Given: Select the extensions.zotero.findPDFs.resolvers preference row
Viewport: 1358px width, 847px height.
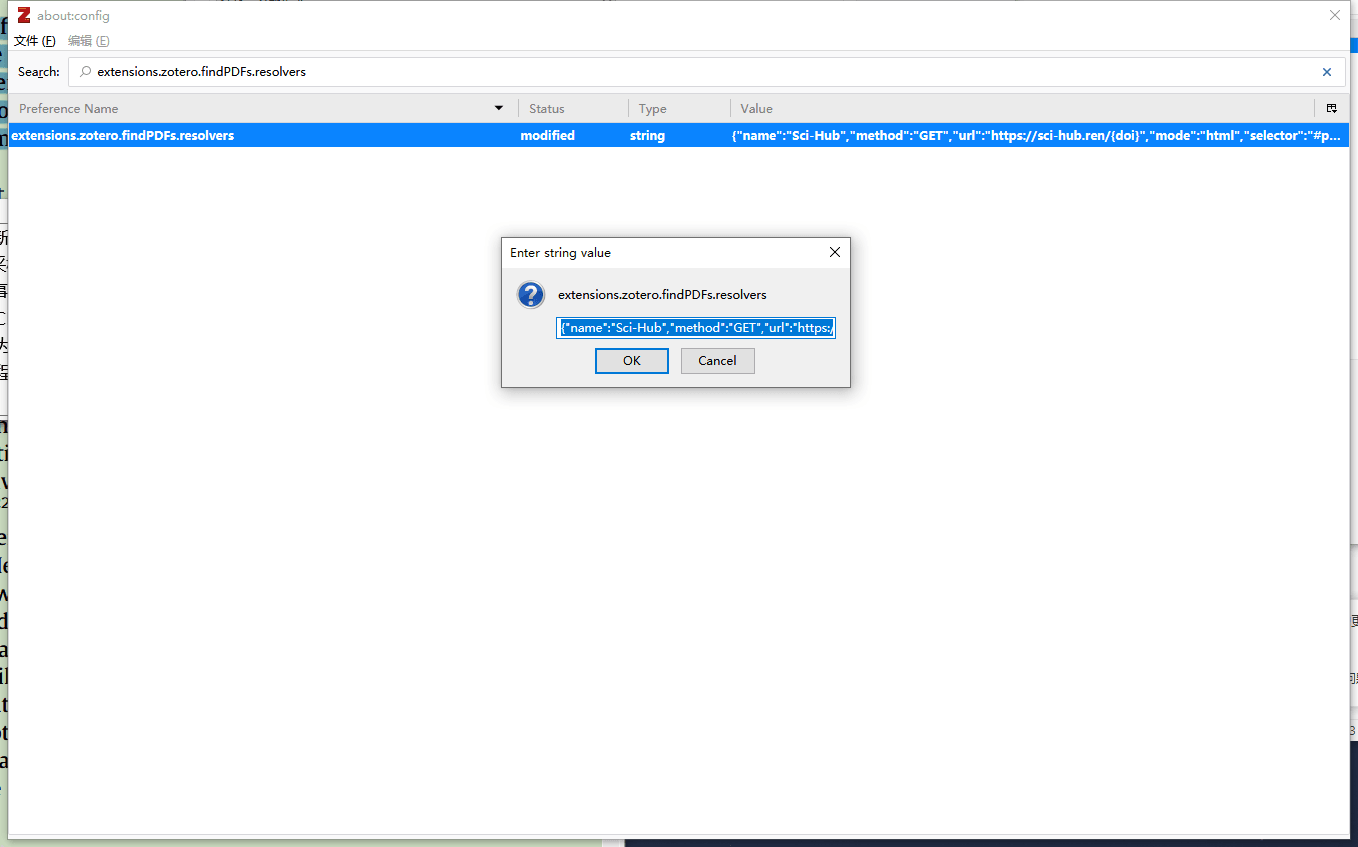Looking at the screenshot, I should (x=260, y=135).
